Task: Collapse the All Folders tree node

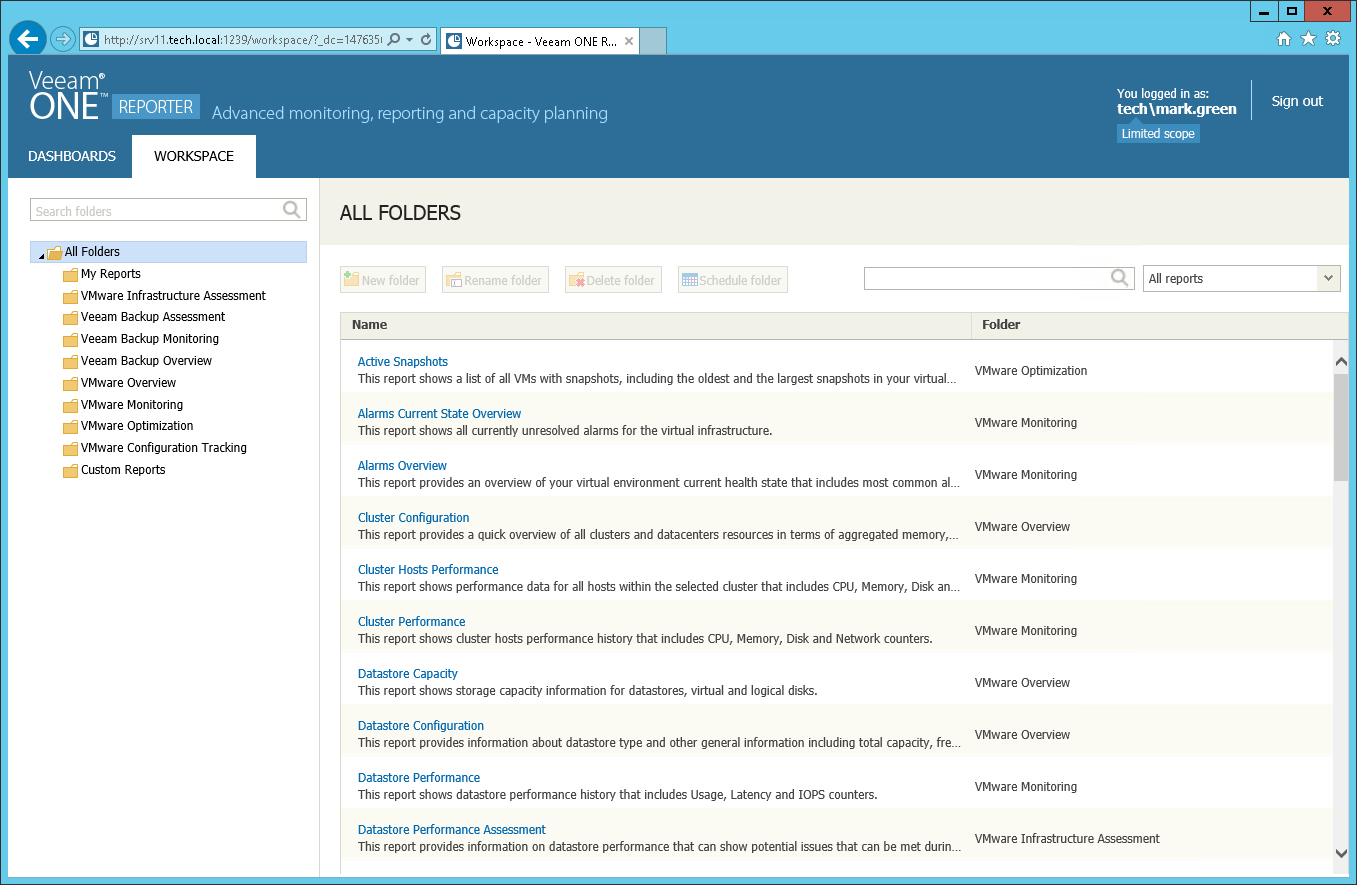Action: 41,255
